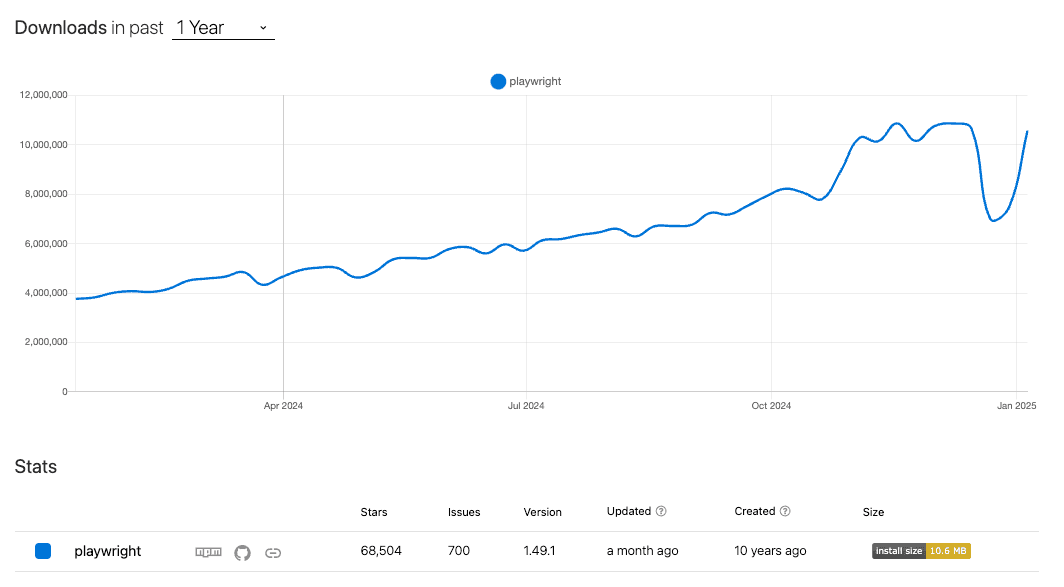Image resolution: width=1064 pixels, height=587 pixels.
Task: Open playwright's npm package page
Action: pos(208,551)
